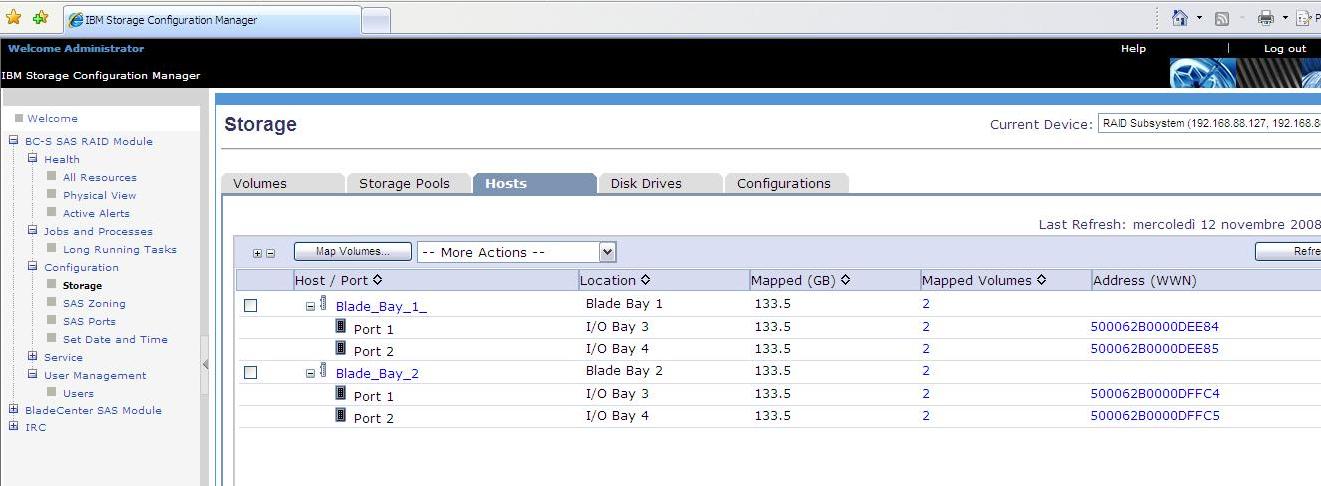Open All Resources in sidebar
The height and width of the screenshot is (486, 1321).
(x=100, y=177)
